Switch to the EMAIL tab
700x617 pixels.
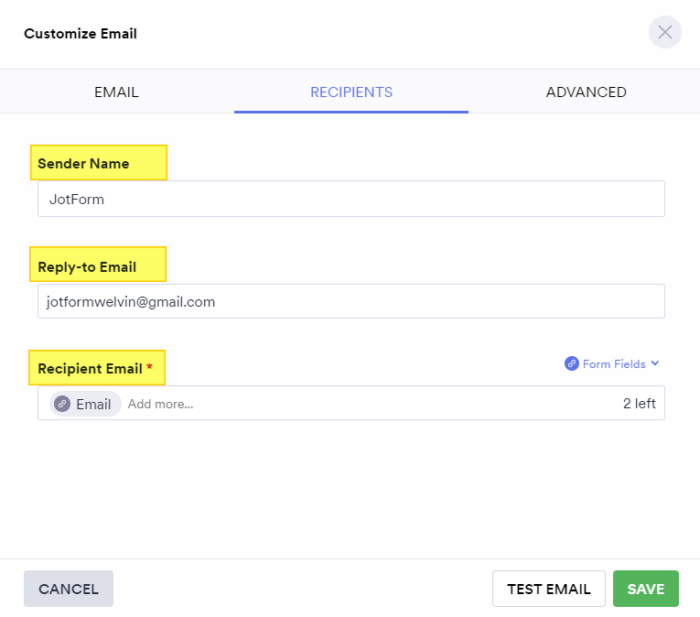click(x=116, y=92)
